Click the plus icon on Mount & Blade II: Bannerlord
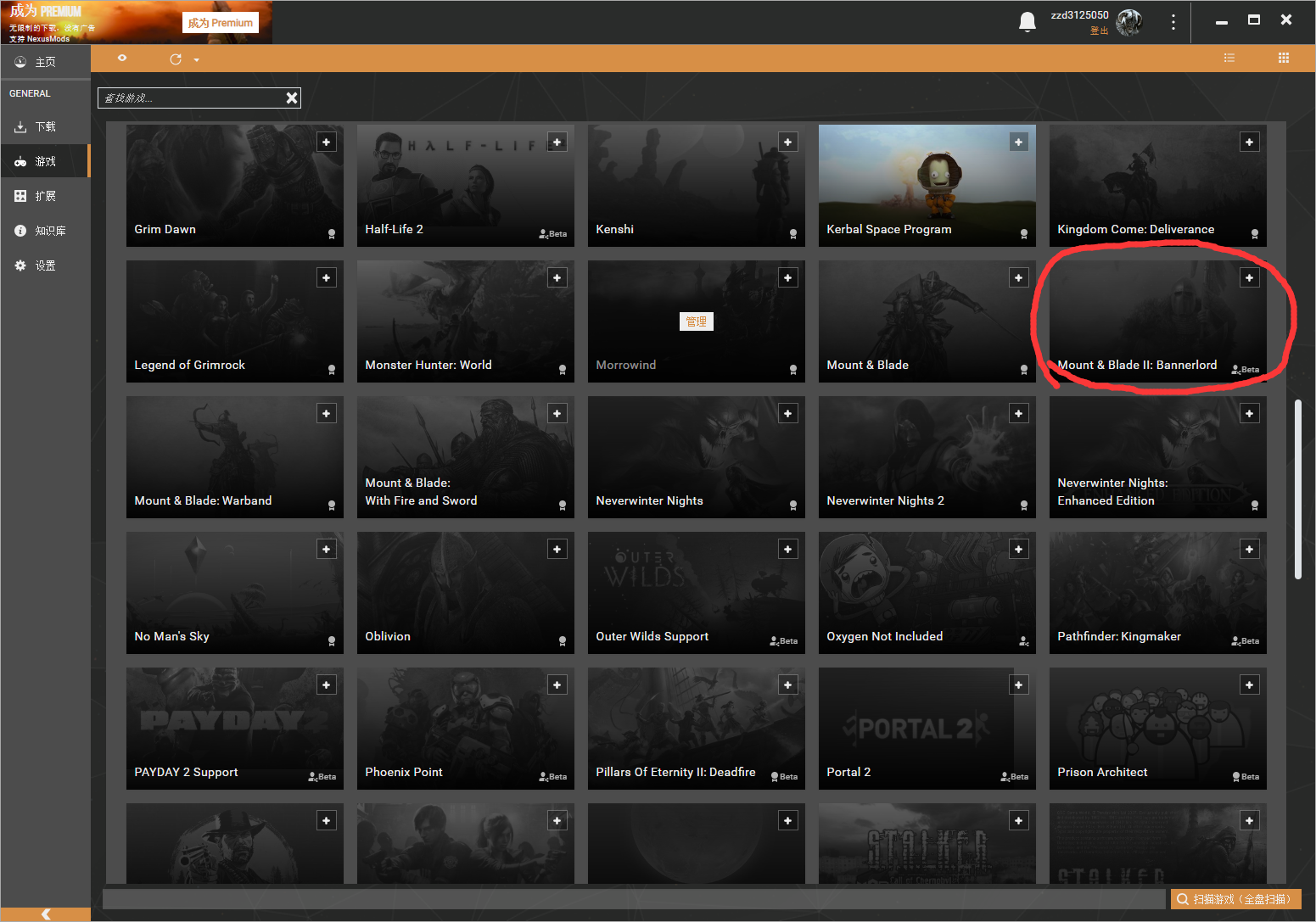Image resolution: width=1316 pixels, height=922 pixels. 1250,278
